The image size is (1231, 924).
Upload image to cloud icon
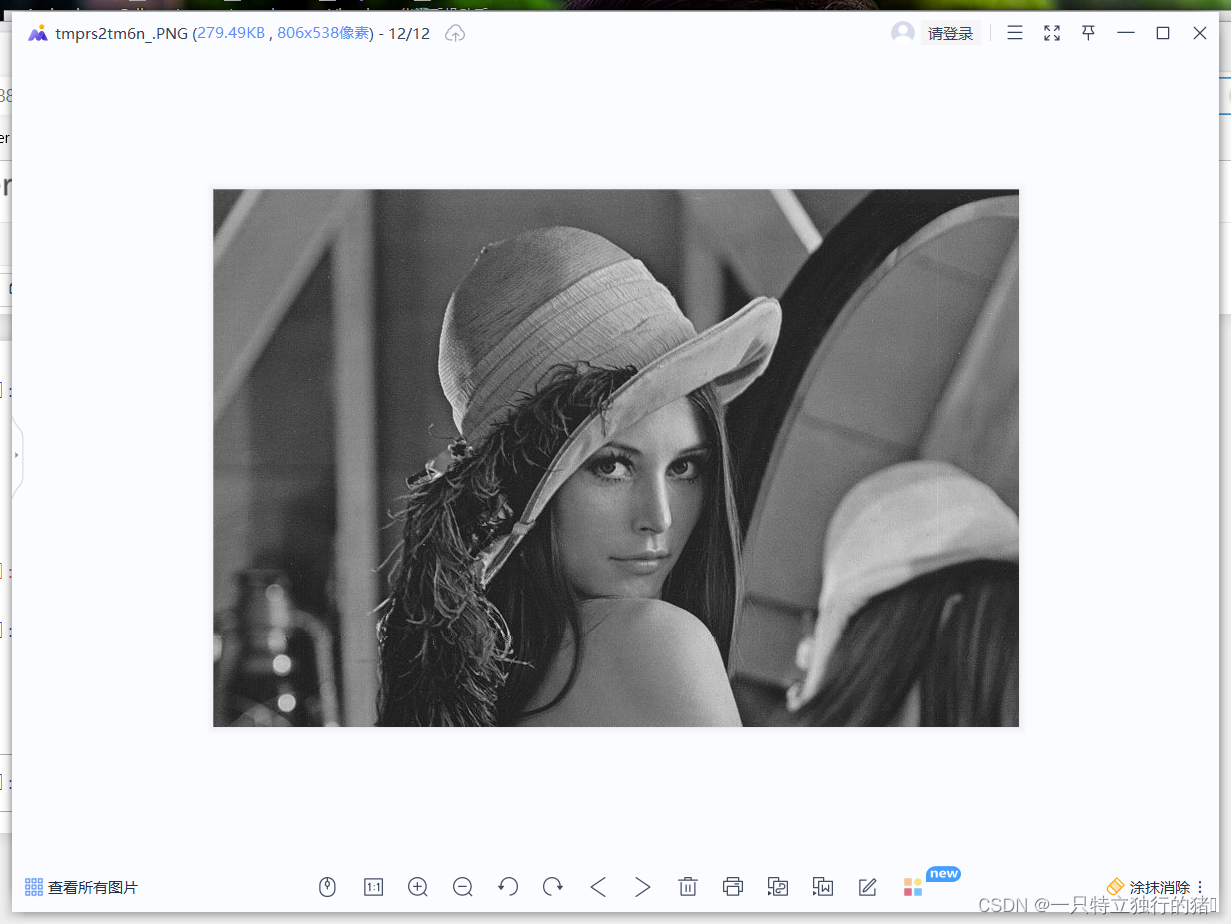pyautogui.click(x=455, y=34)
